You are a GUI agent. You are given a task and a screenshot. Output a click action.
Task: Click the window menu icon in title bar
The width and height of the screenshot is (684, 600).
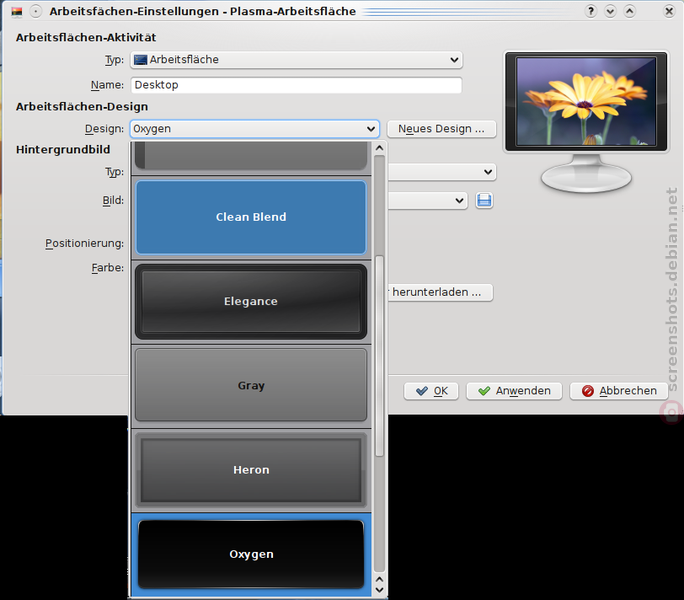coord(17,11)
